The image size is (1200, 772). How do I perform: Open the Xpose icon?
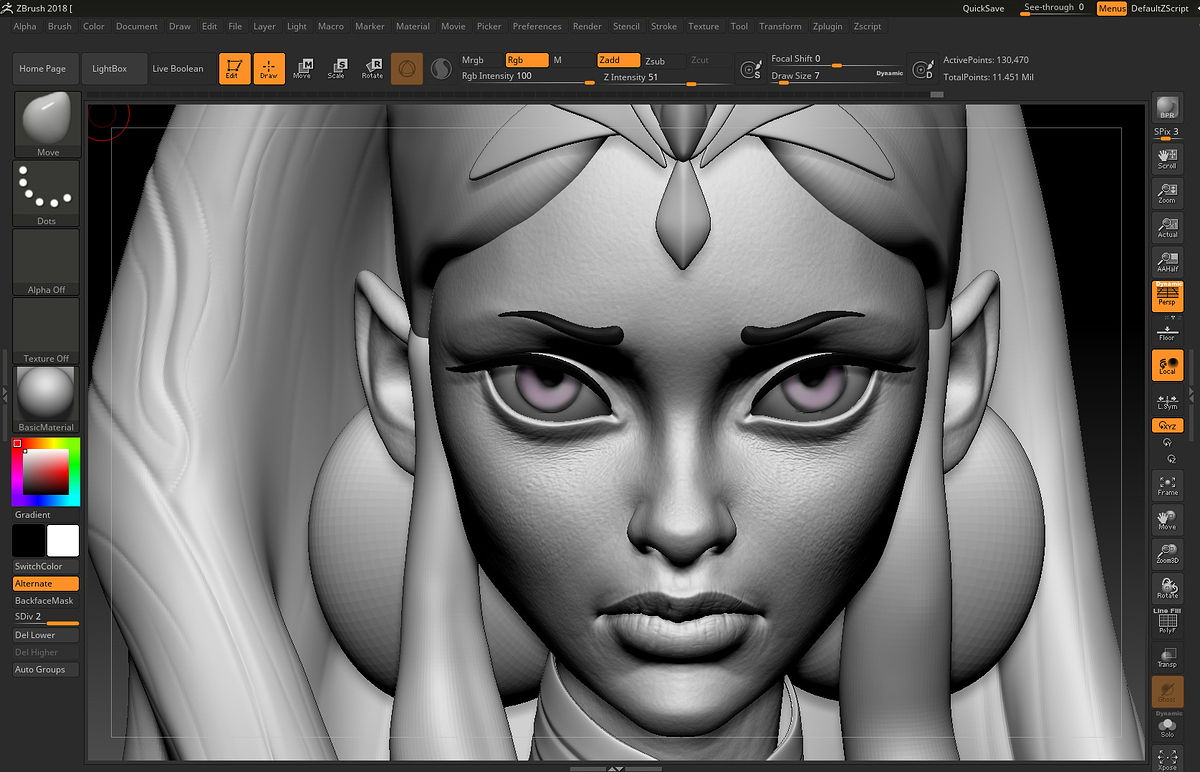coord(1167,759)
